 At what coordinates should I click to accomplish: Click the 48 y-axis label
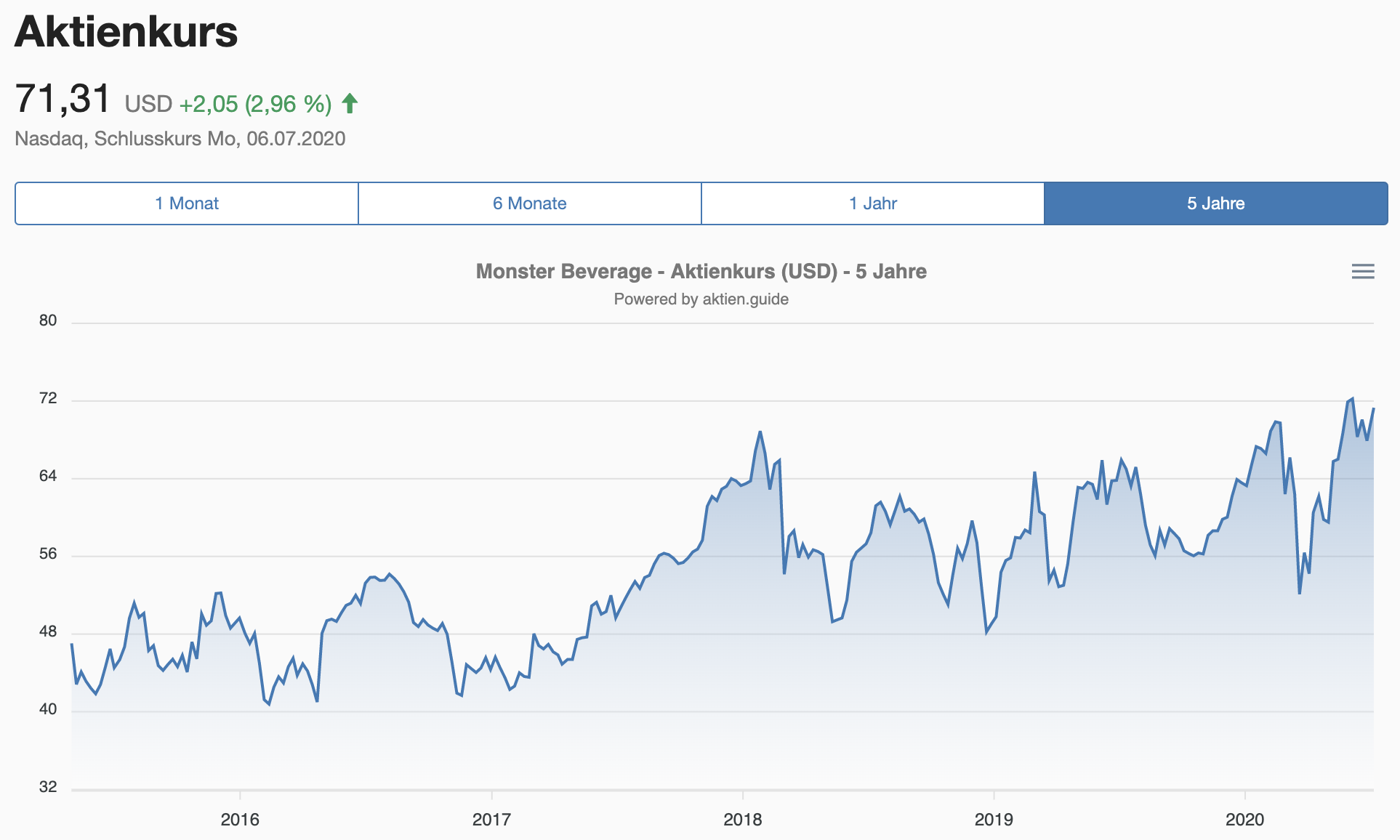(x=48, y=631)
